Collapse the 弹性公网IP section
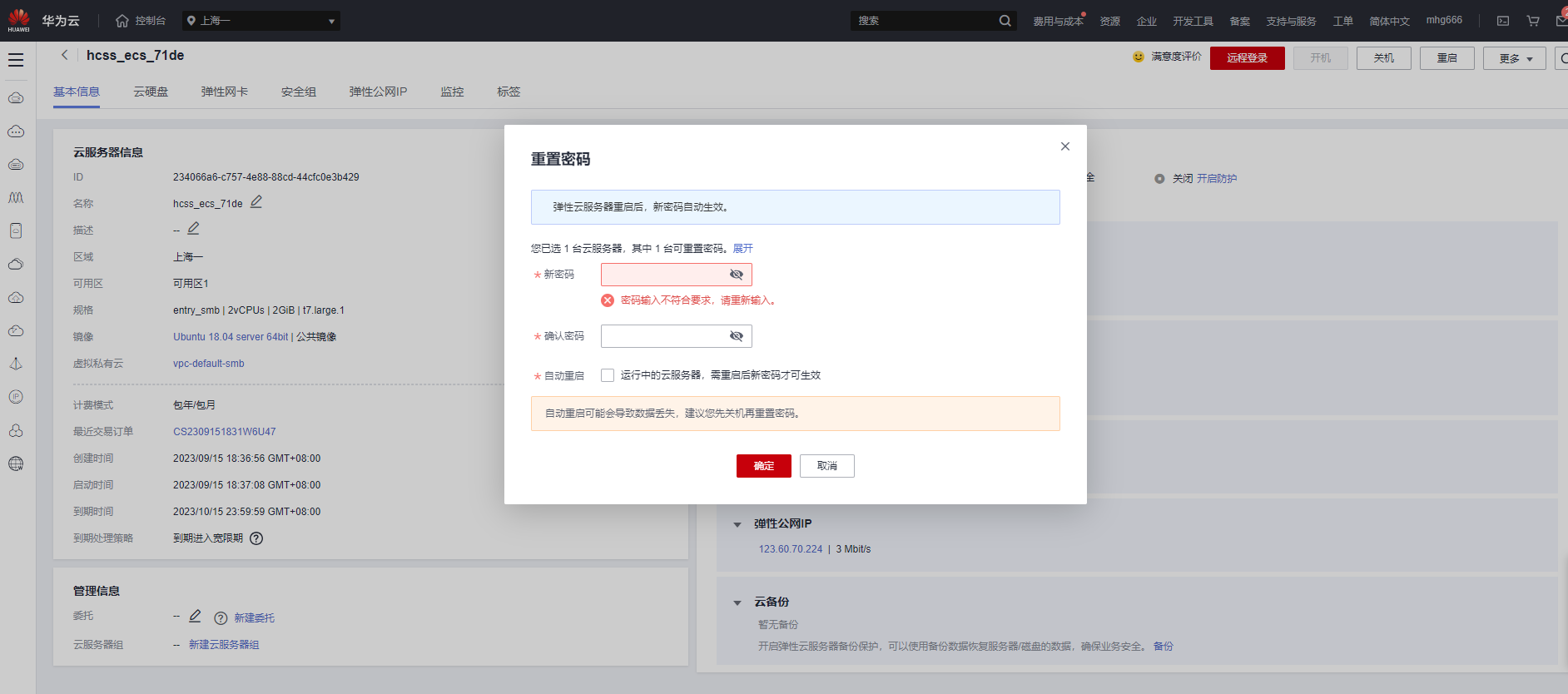Screen dimensions: 1568x694 (x=737, y=524)
